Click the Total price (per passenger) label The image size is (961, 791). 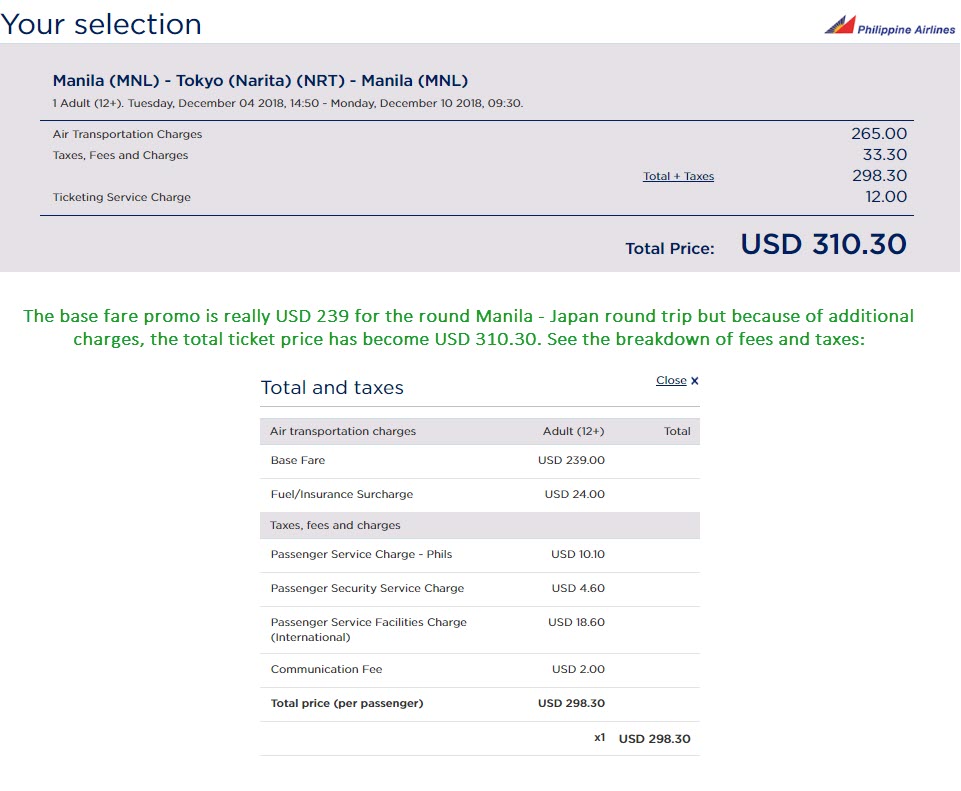(x=346, y=704)
